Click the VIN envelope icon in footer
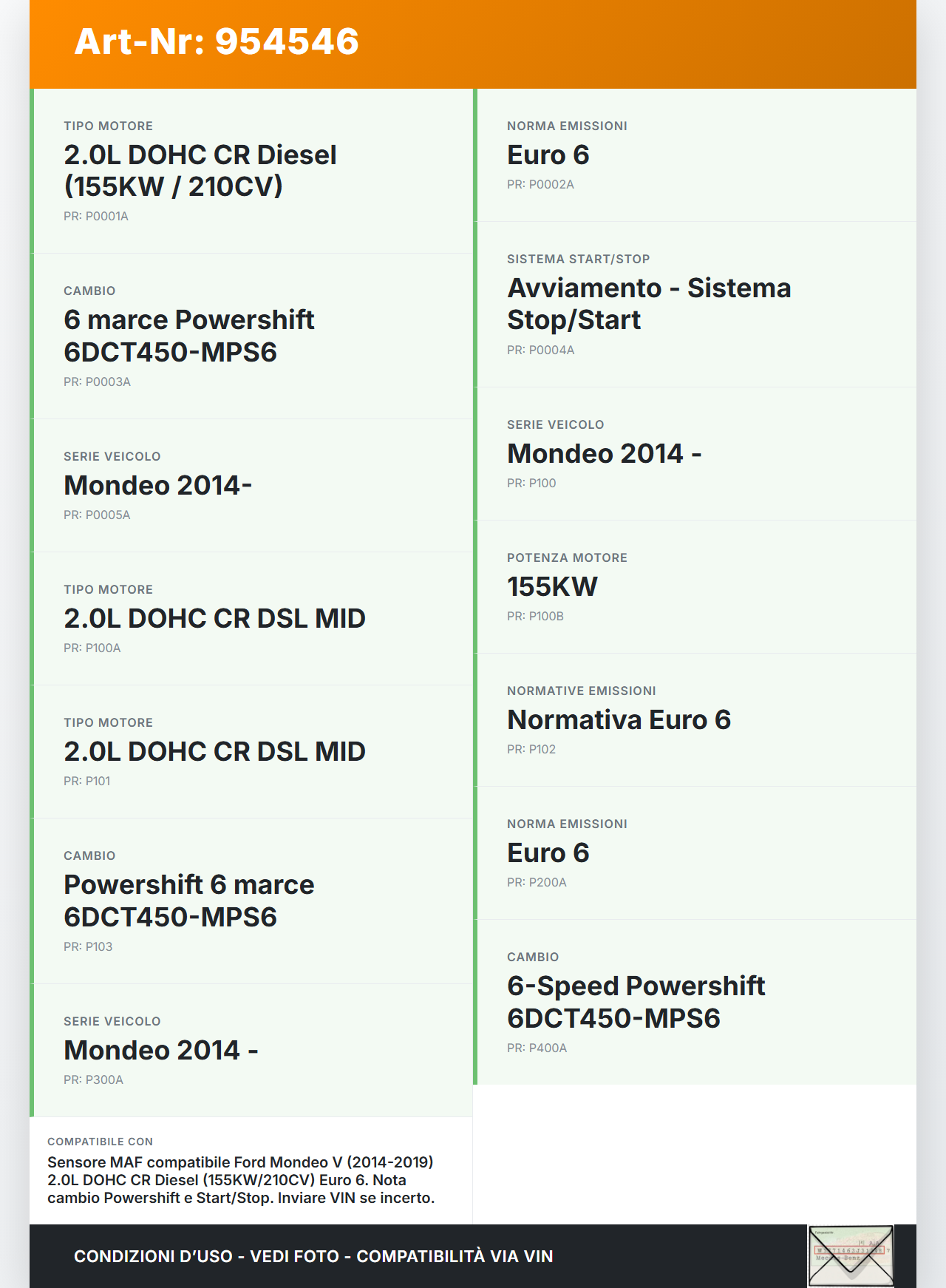This screenshot has height=1288, width=946. point(851,1255)
